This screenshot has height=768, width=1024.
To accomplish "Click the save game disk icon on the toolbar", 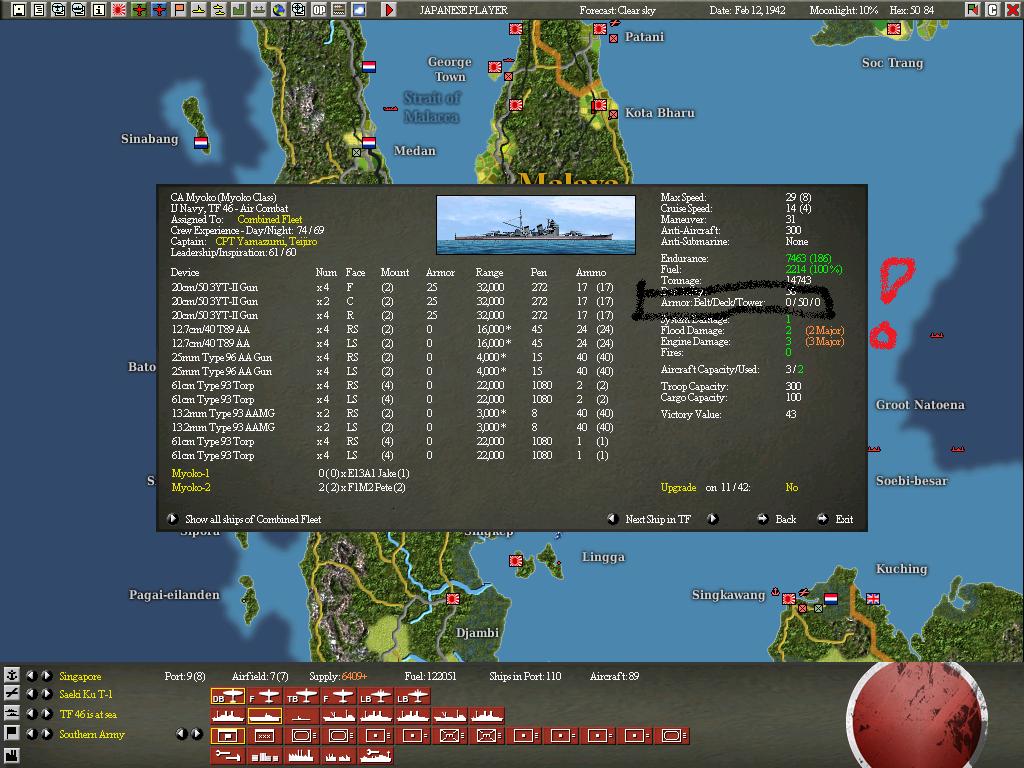I will 19,9.
